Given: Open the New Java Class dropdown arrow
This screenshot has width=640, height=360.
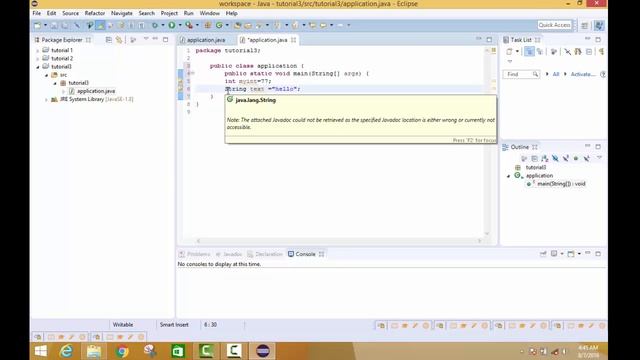Looking at the screenshot, I should [227, 25].
